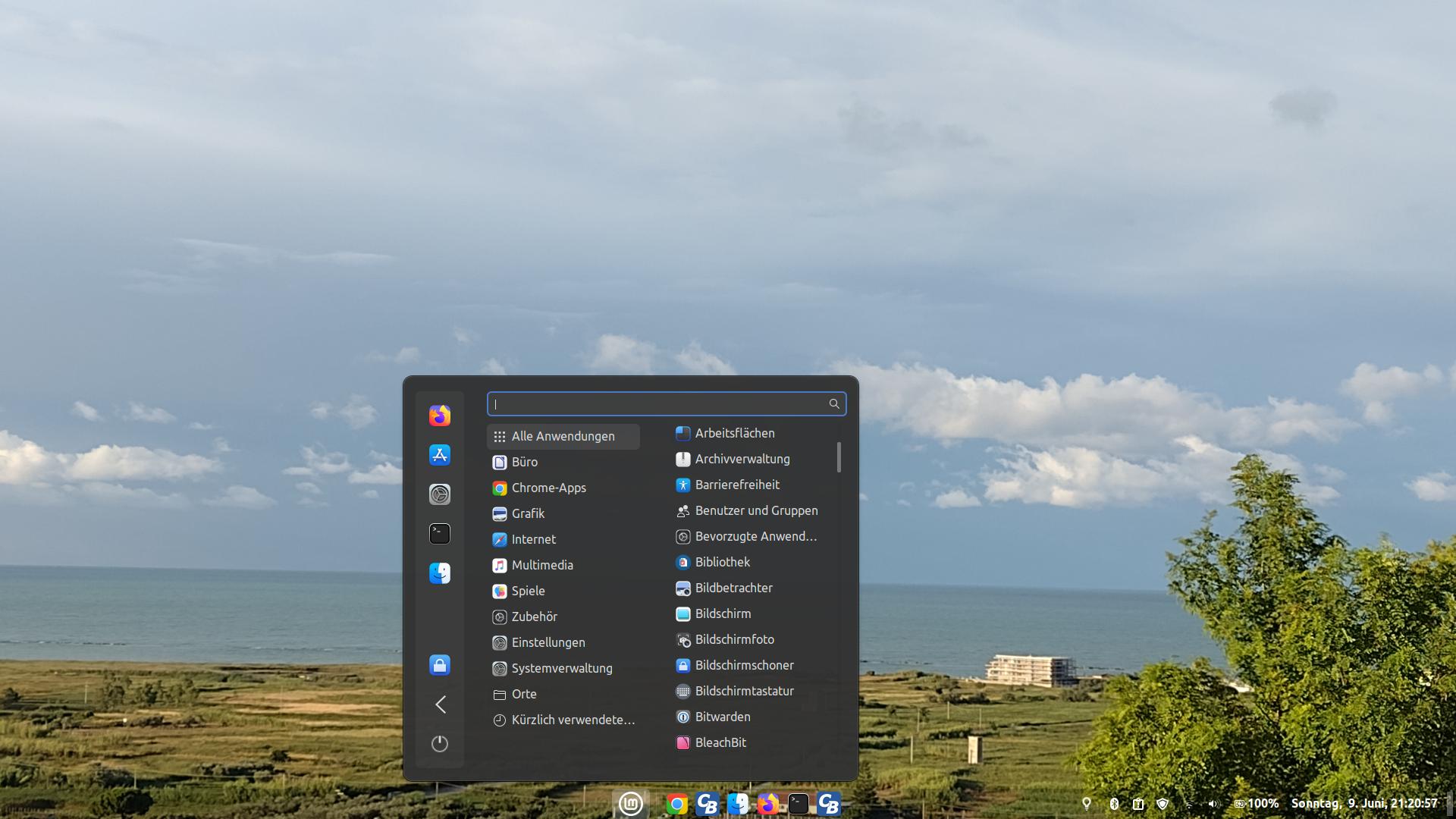Launch Bildschirmfoto application
Screen dimensions: 1456x819
click(734, 639)
